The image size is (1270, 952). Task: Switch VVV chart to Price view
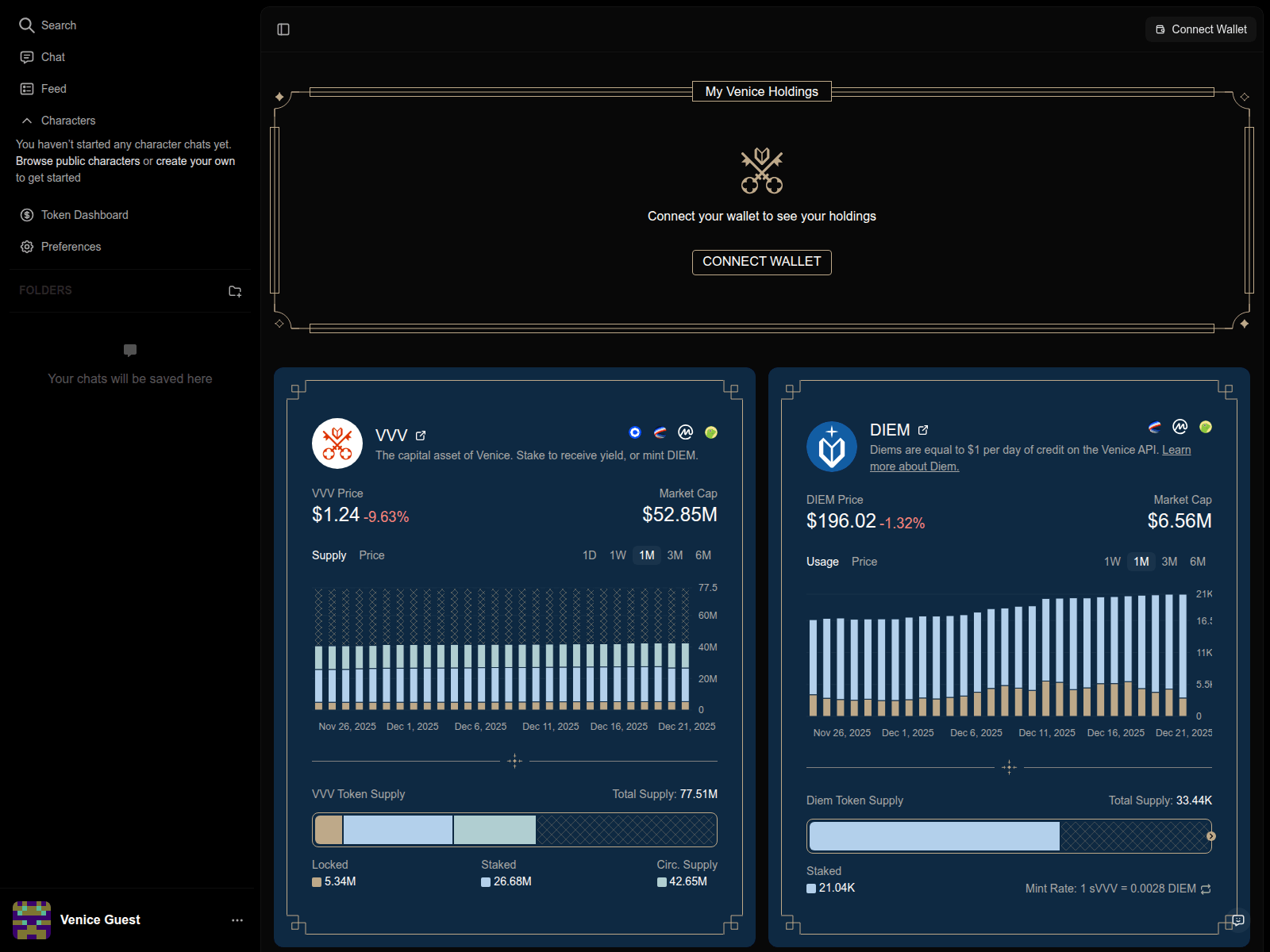point(371,555)
